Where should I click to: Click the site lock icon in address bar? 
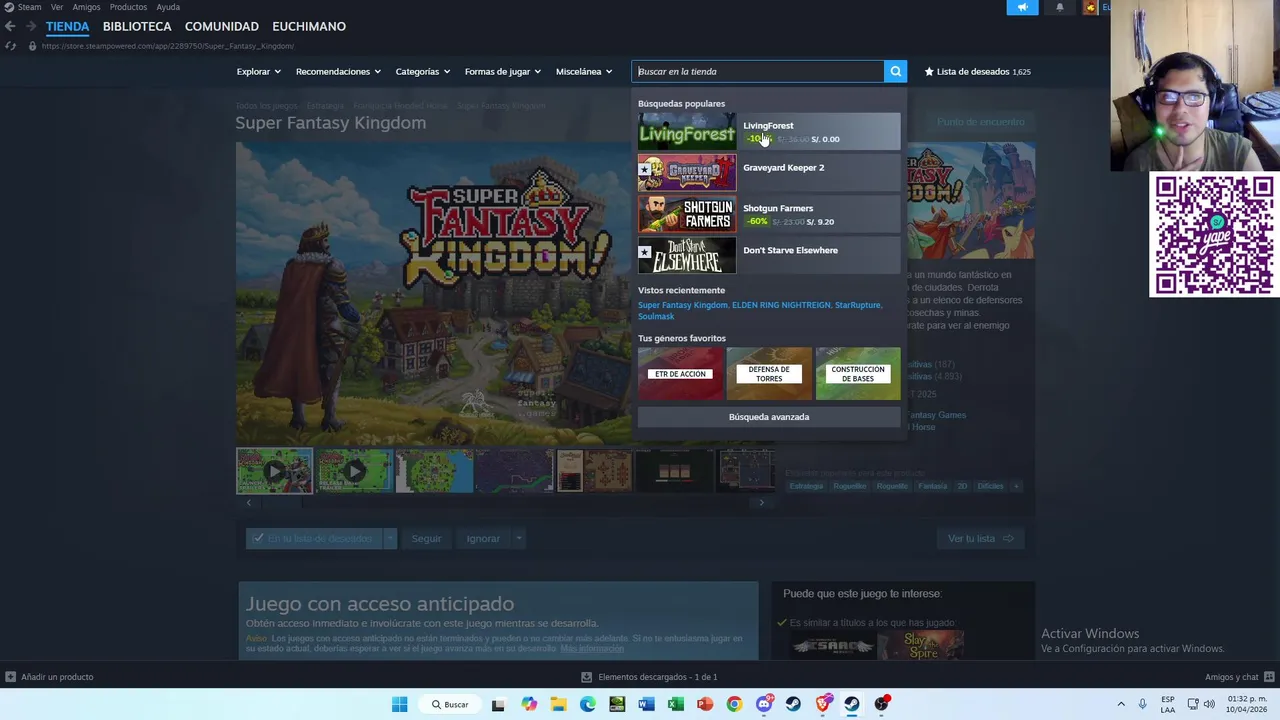[32, 46]
